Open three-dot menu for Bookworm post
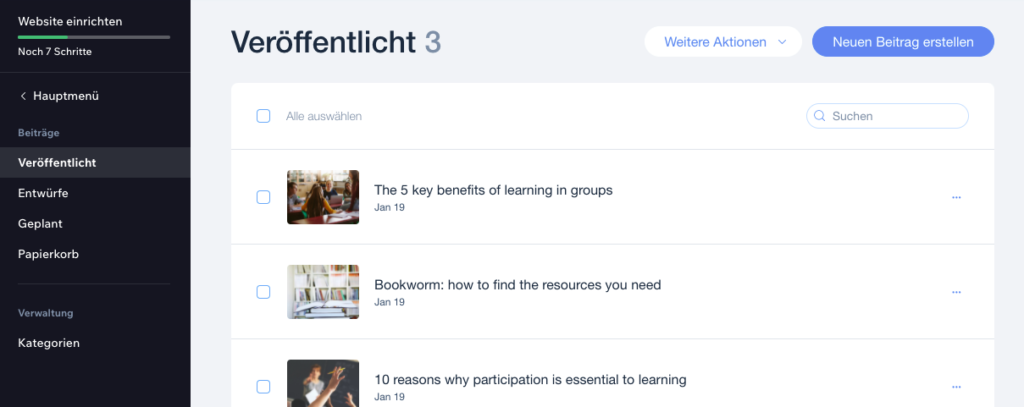Screen dimensions: 1024x407 pos(956,292)
